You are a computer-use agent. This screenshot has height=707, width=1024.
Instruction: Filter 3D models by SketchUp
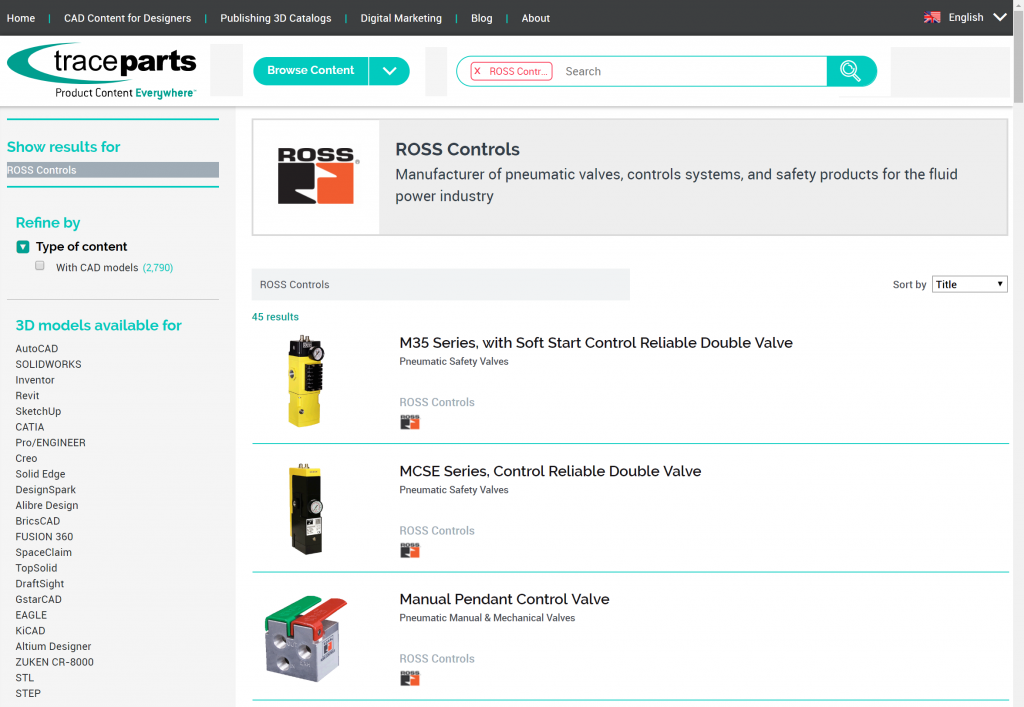[38, 411]
